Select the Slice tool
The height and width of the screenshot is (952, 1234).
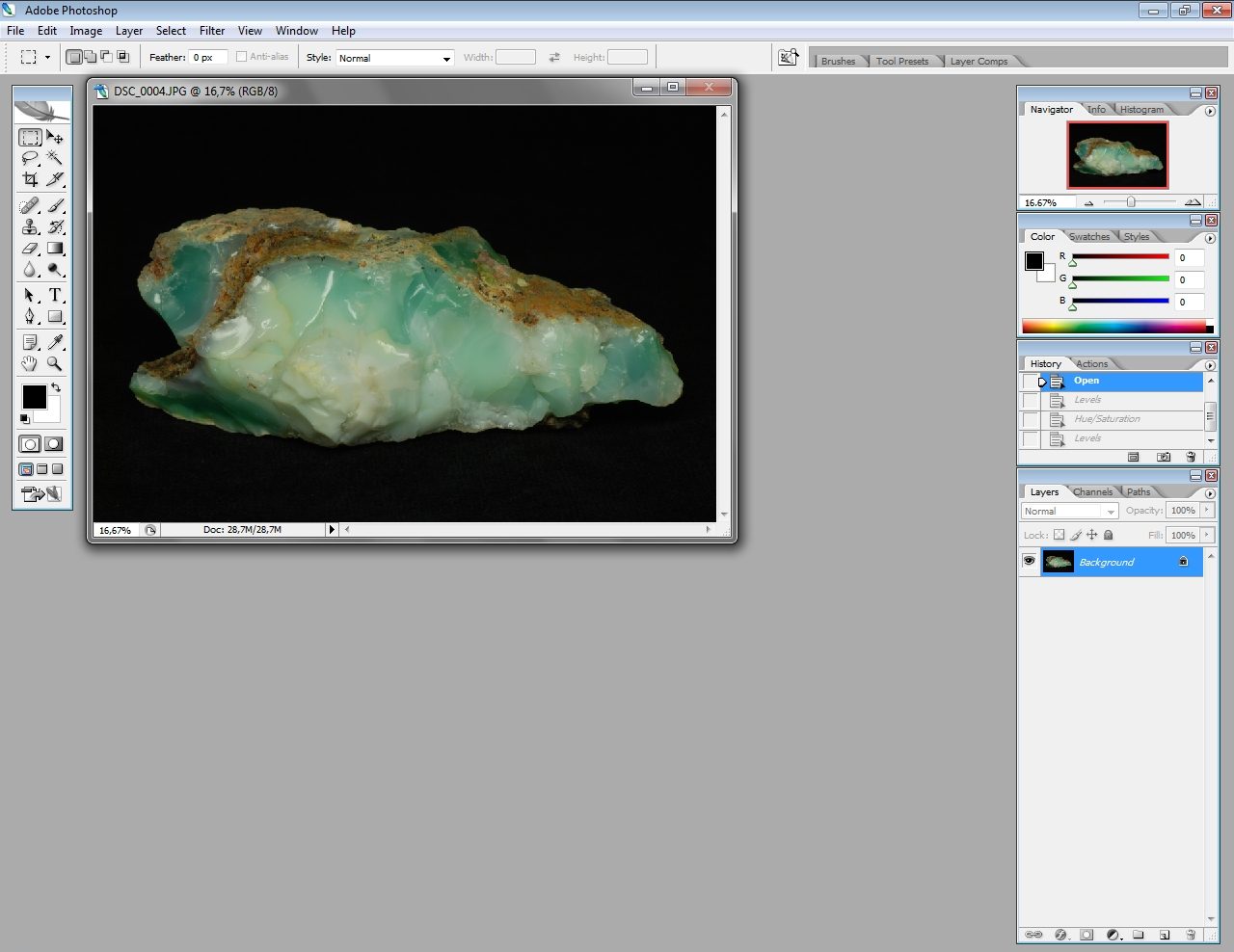(55, 179)
